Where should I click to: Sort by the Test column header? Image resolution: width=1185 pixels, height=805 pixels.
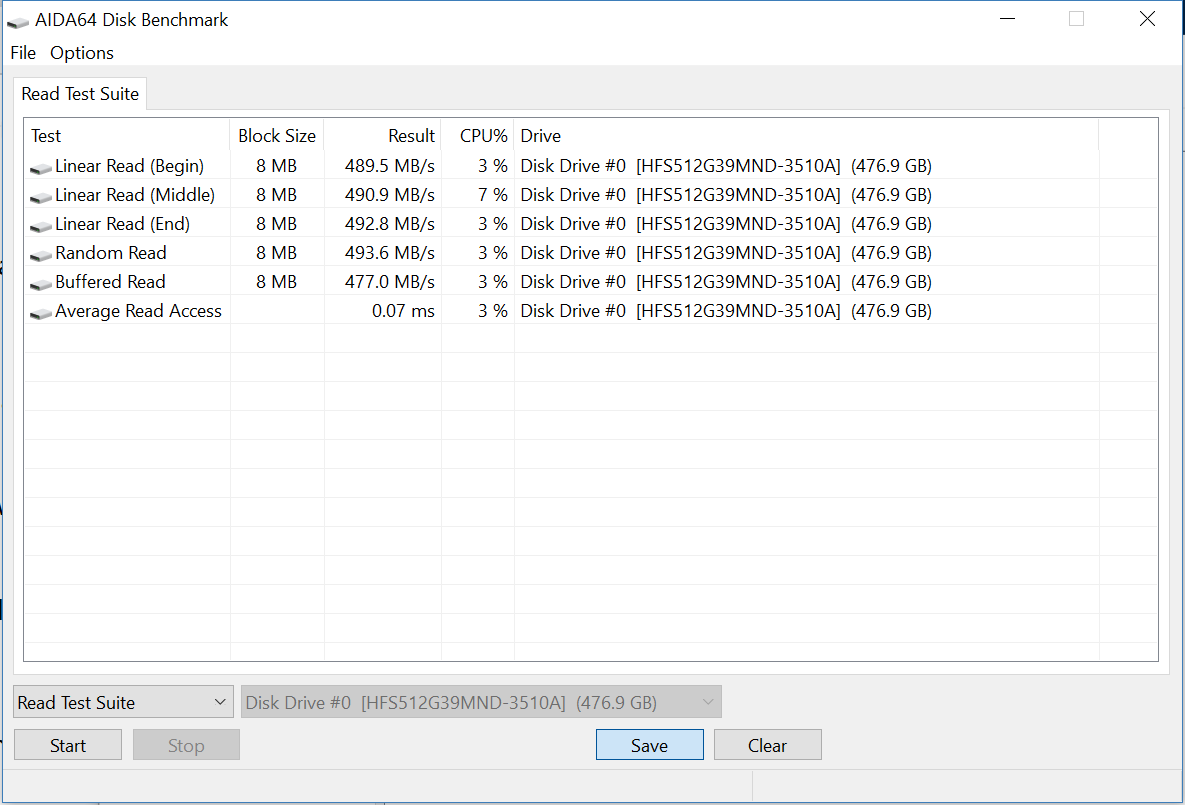coord(128,135)
